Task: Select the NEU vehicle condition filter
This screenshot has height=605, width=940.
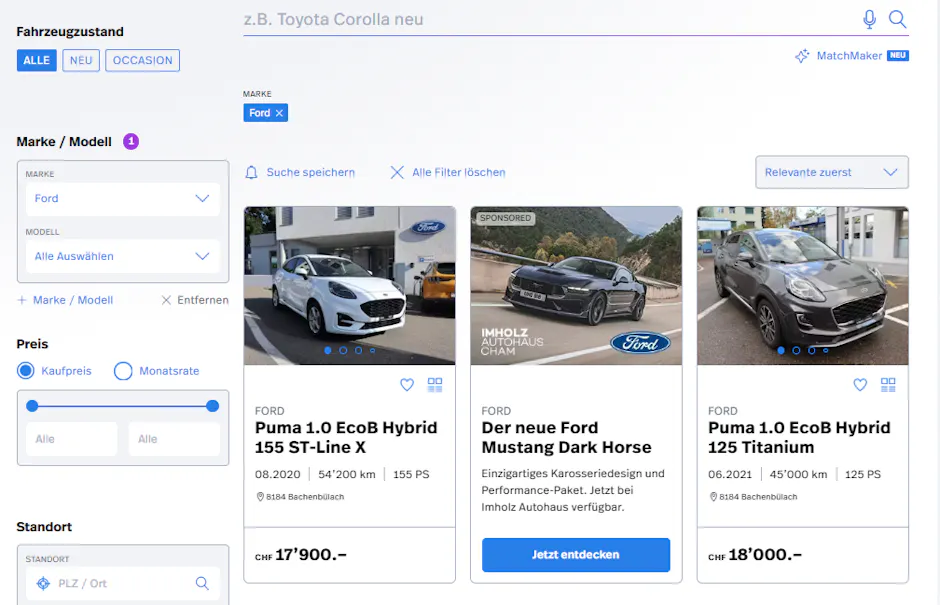Action: (81, 61)
